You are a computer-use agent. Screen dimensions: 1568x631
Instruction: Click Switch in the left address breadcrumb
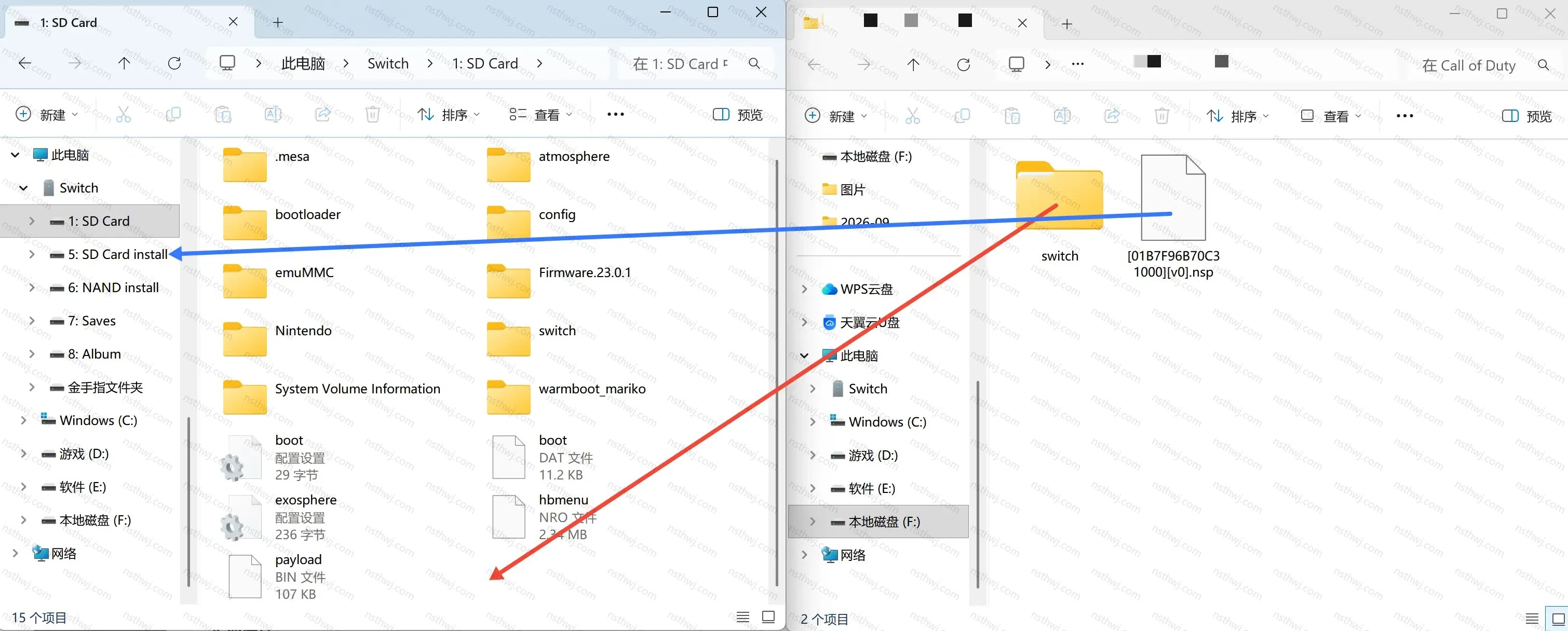point(388,63)
